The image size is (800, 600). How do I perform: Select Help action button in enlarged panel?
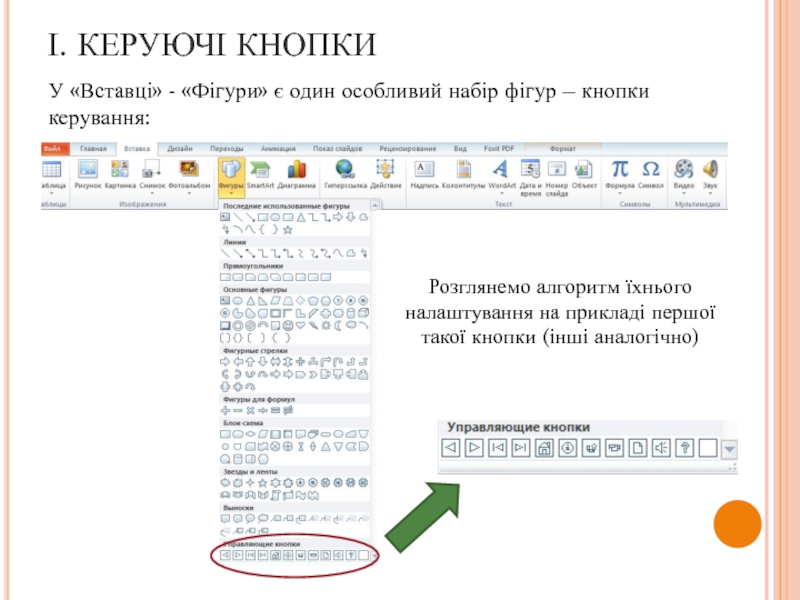click(x=684, y=448)
